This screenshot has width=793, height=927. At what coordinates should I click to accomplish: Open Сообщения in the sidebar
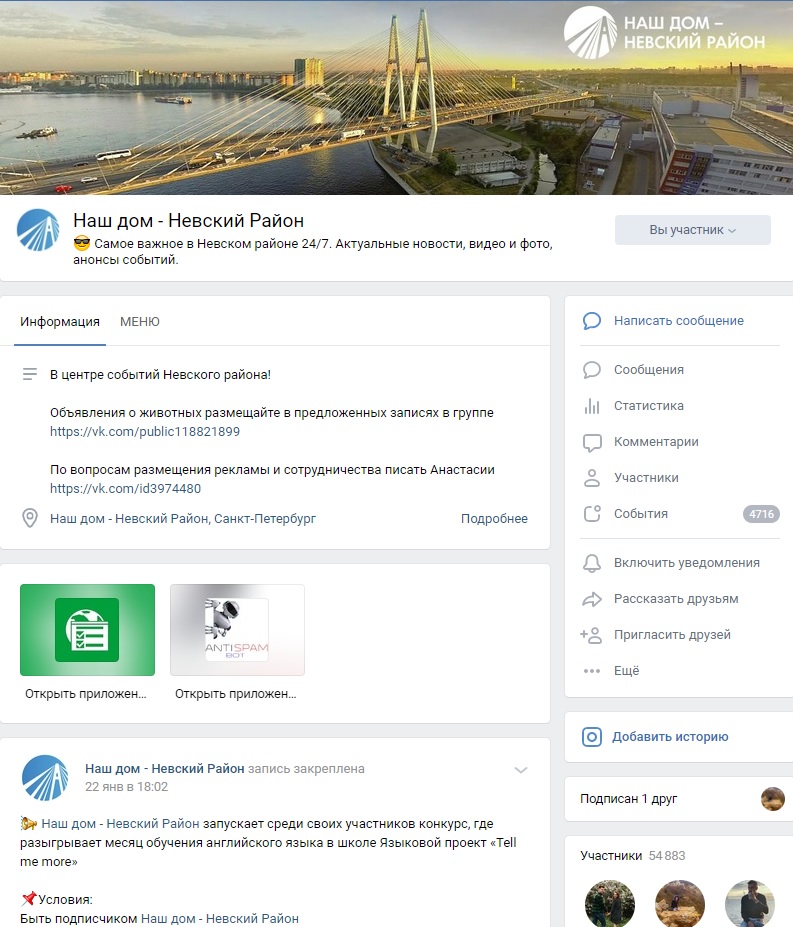pos(648,370)
